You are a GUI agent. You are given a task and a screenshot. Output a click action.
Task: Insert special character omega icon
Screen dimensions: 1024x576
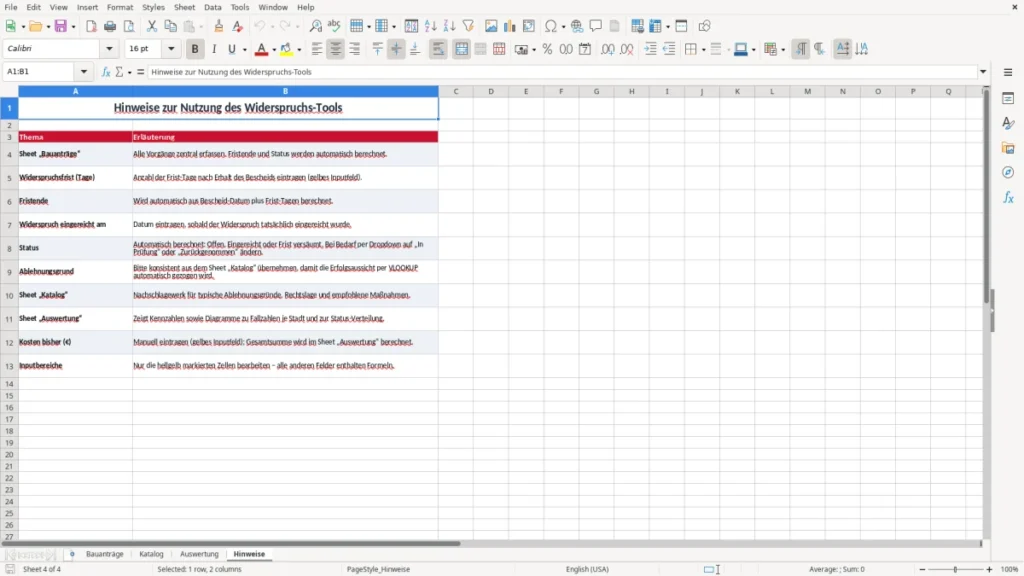[551, 26]
